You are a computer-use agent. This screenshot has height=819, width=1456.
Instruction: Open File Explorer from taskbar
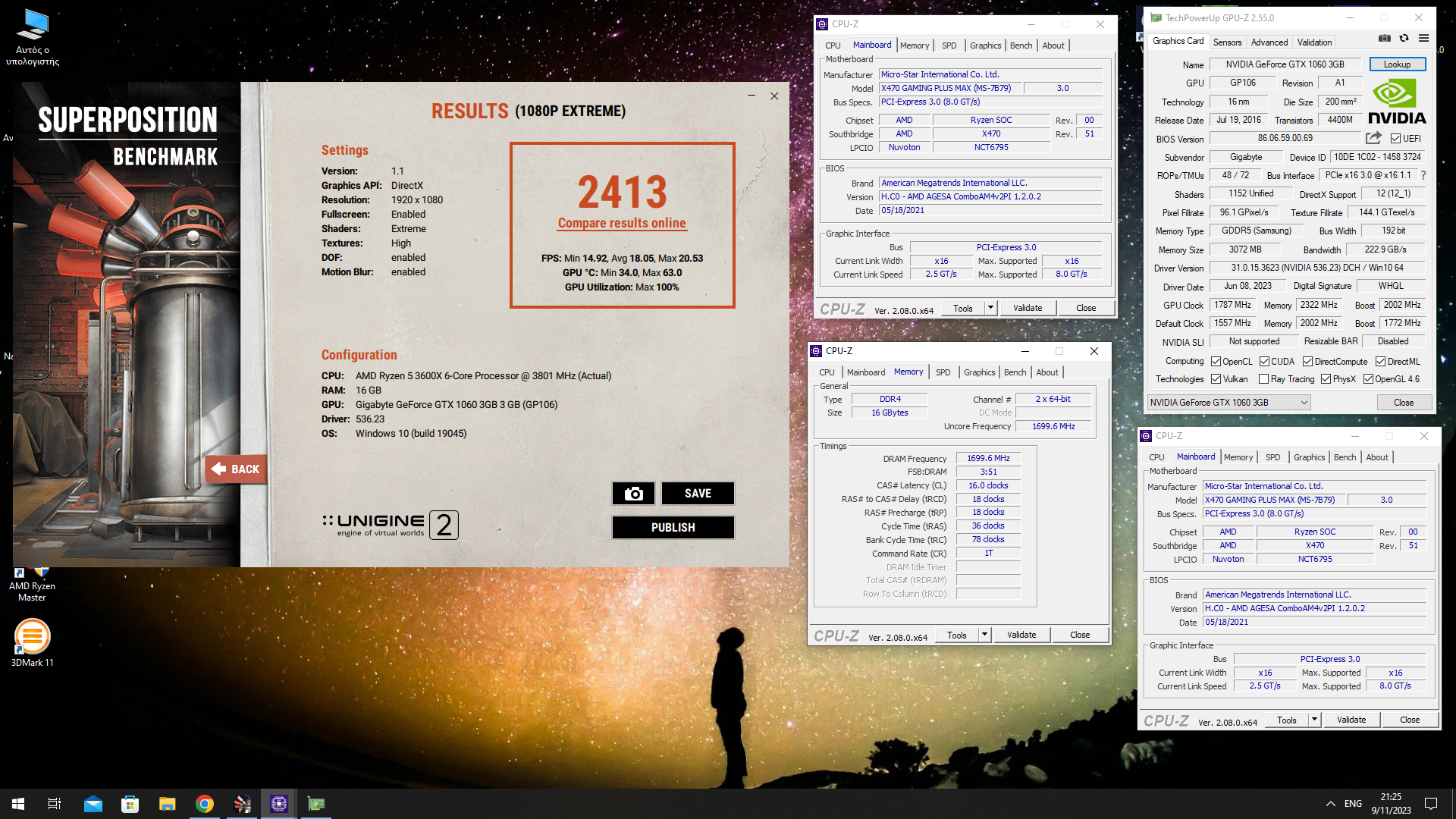tap(168, 804)
